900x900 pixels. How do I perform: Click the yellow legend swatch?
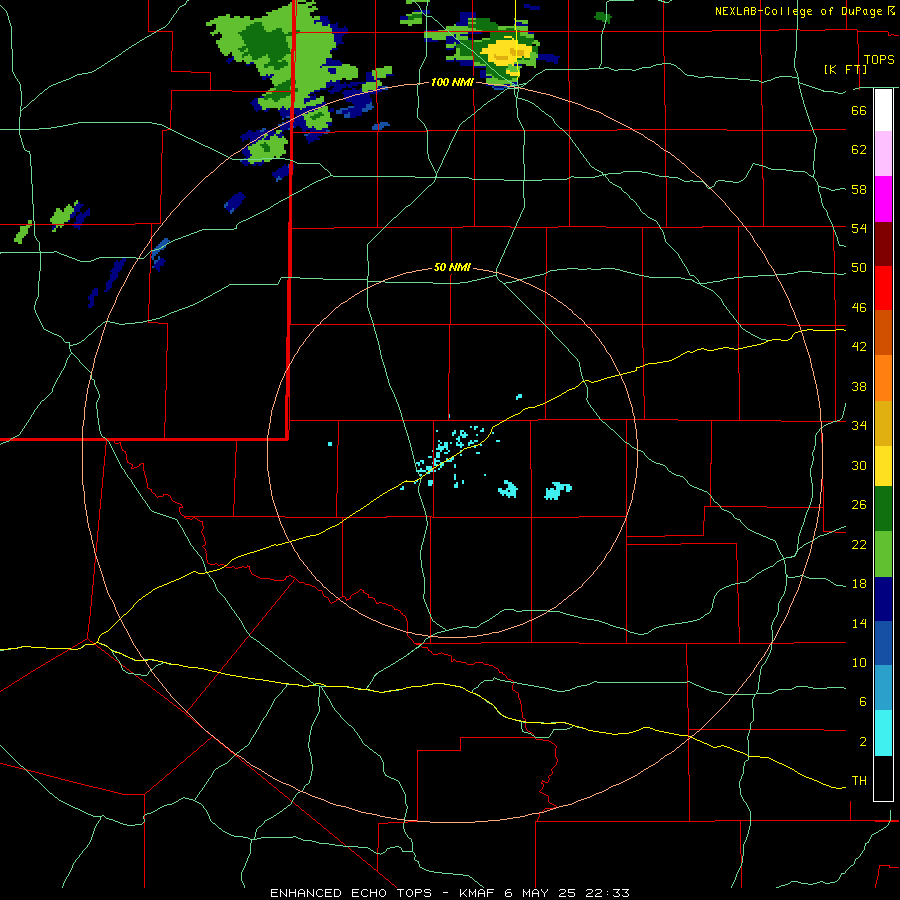[x=883, y=466]
